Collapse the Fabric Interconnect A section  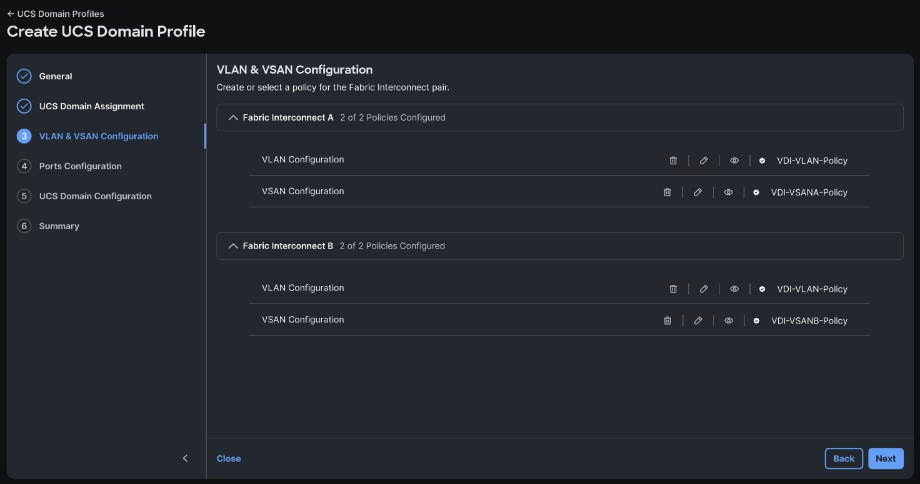(233, 117)
